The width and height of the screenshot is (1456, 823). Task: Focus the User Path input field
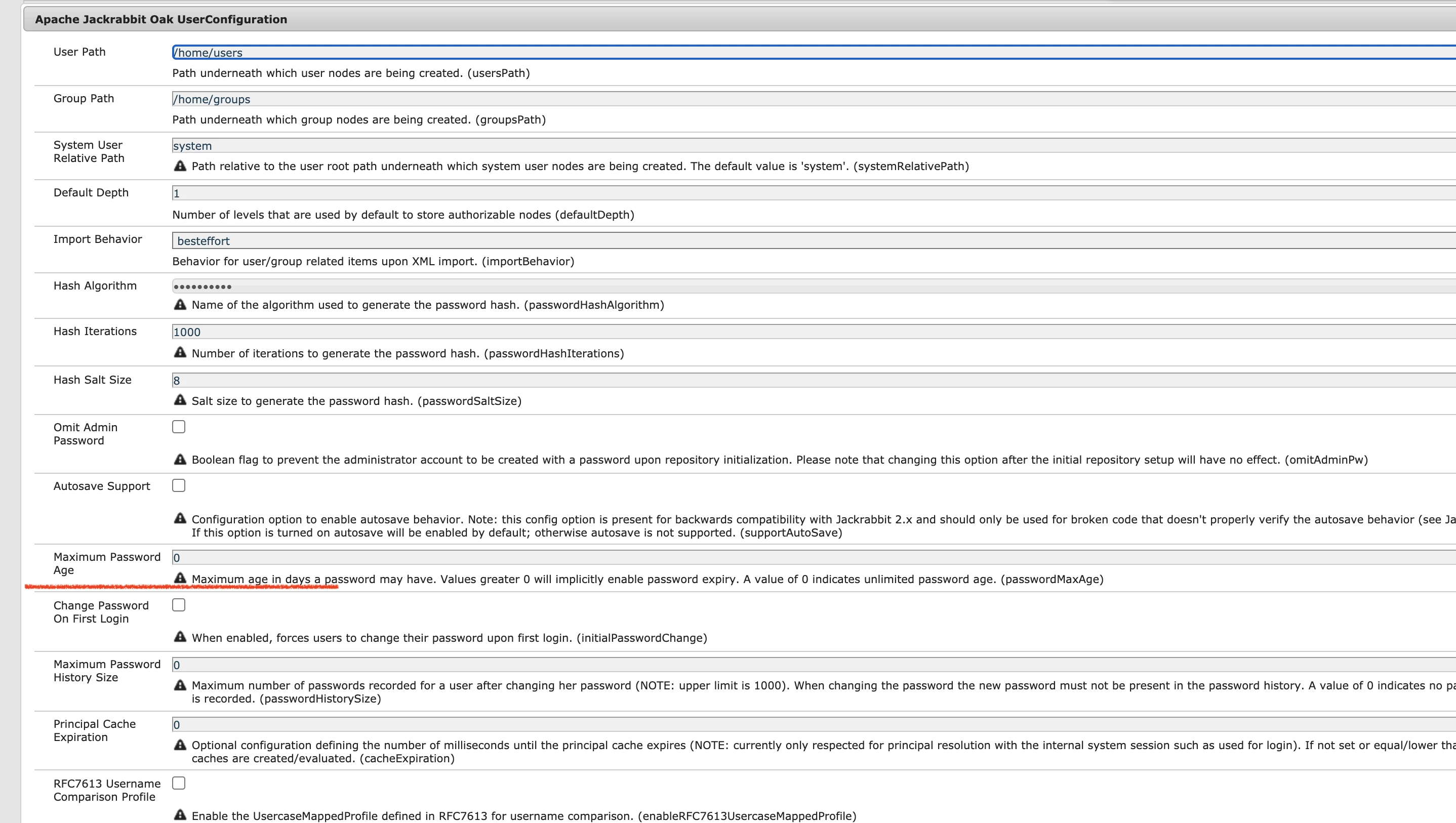[791, 53]
